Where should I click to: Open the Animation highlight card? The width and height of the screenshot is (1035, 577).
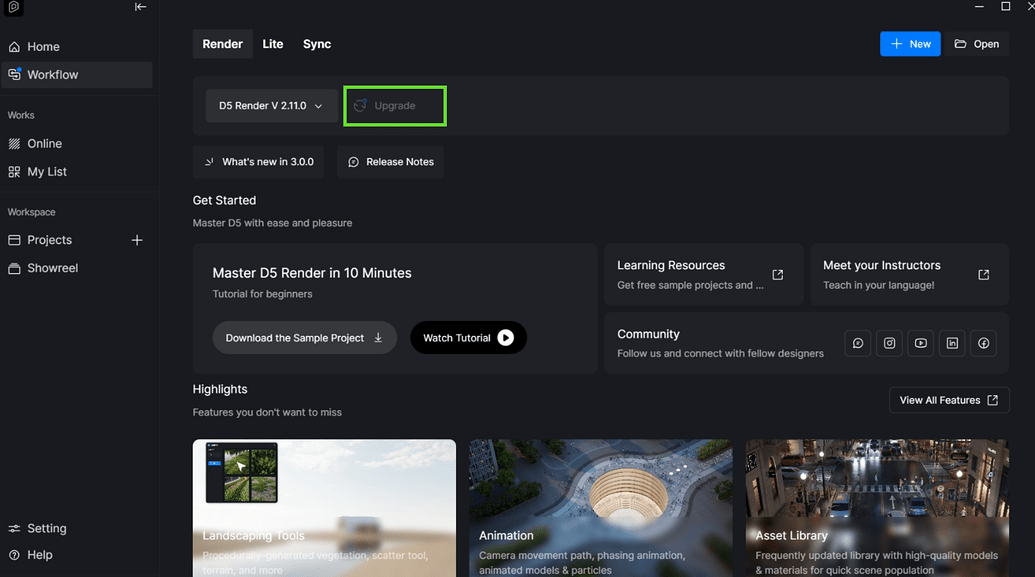pyautogui.click(x=600, y=505)
